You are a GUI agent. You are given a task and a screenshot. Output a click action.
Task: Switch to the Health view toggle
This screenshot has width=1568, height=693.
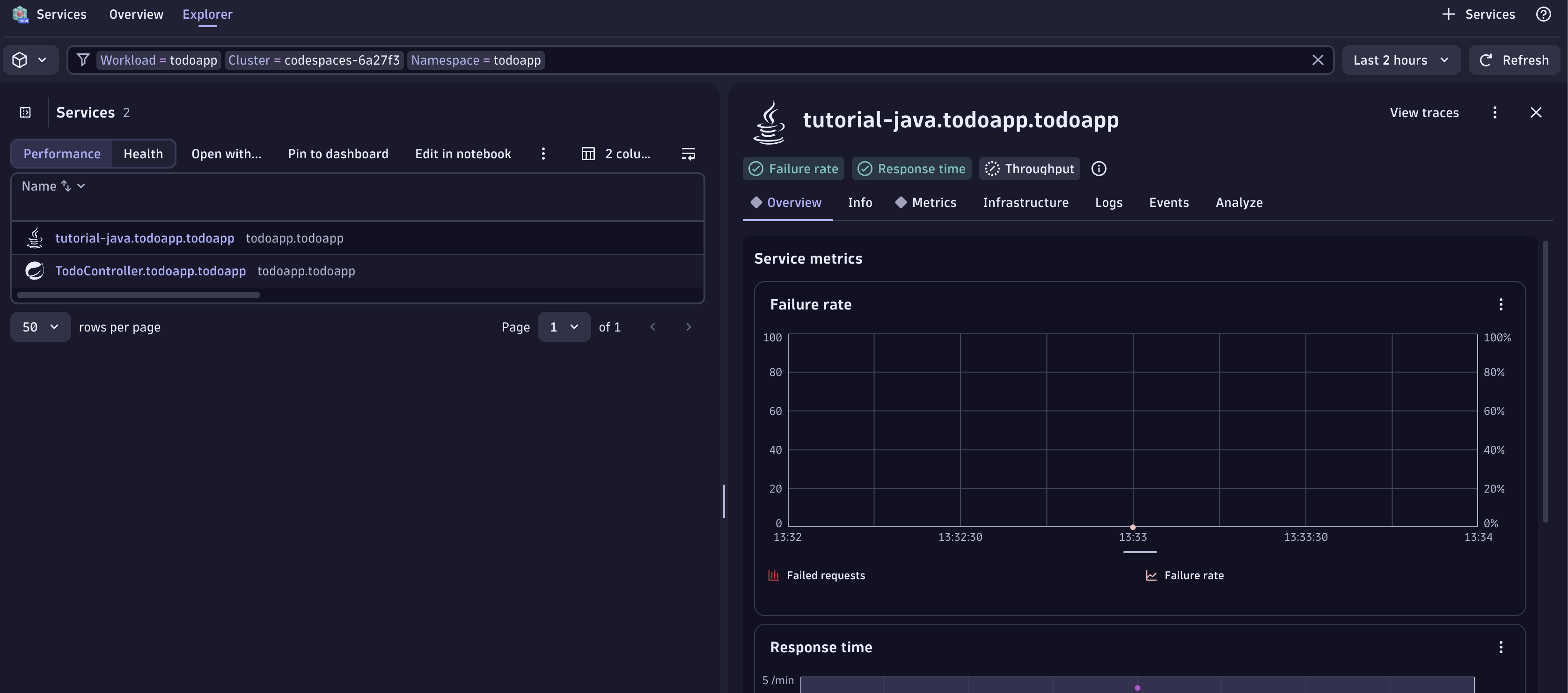click(143, 154)
